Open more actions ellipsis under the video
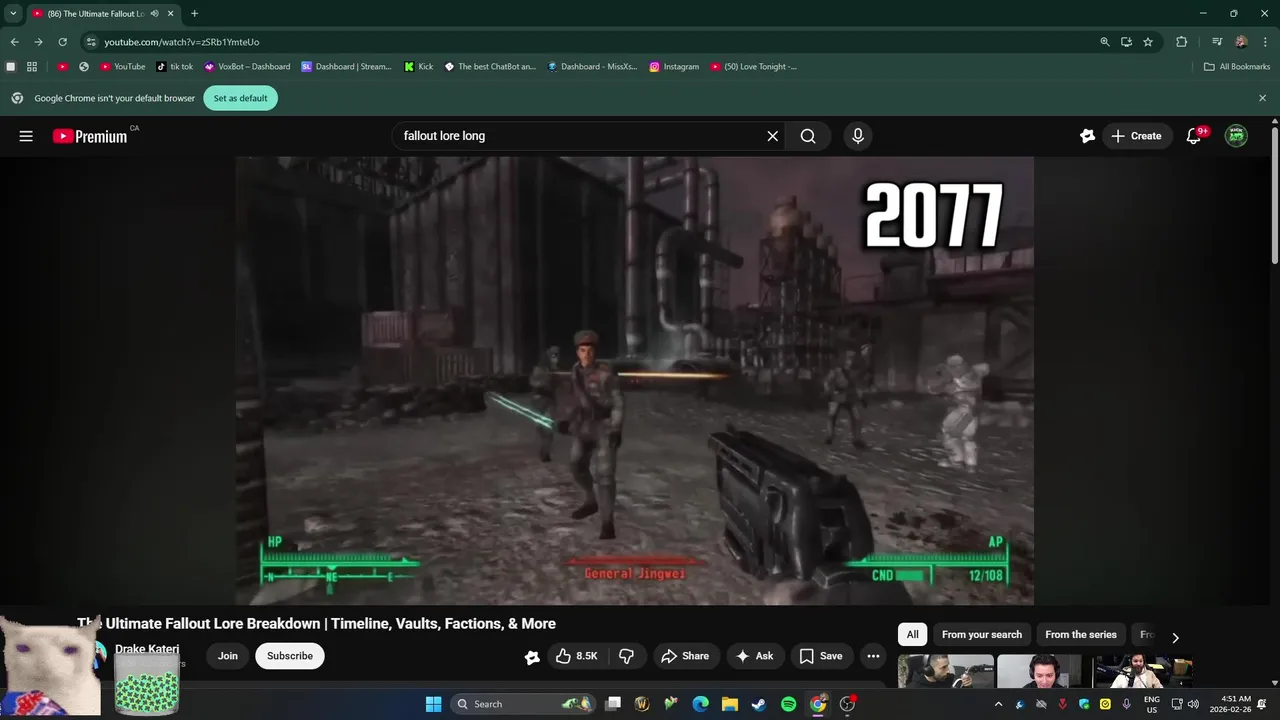The width and height of the screenshot is (1280, 720). click(x=873, y=656)
